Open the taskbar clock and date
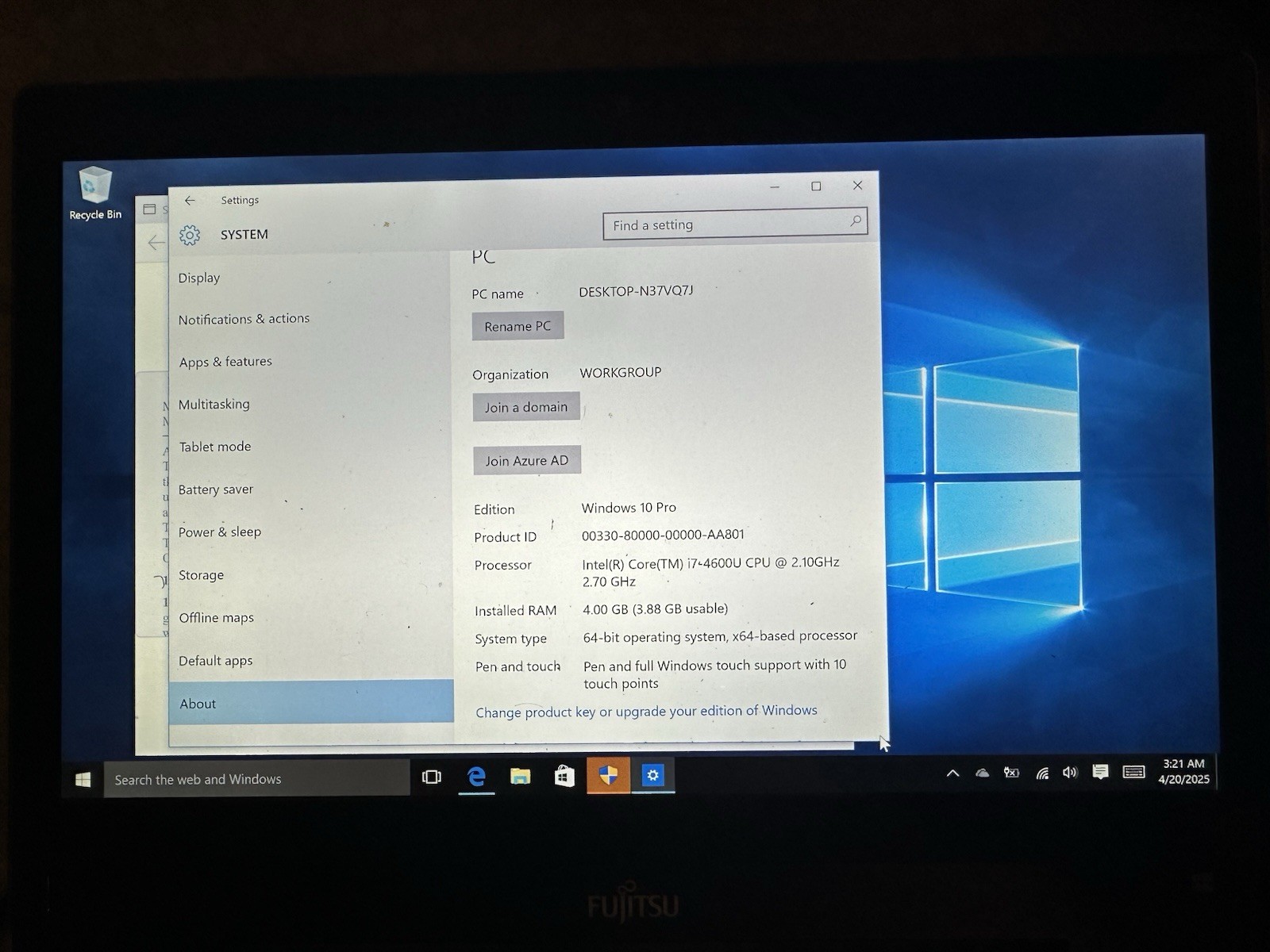 1183,771
